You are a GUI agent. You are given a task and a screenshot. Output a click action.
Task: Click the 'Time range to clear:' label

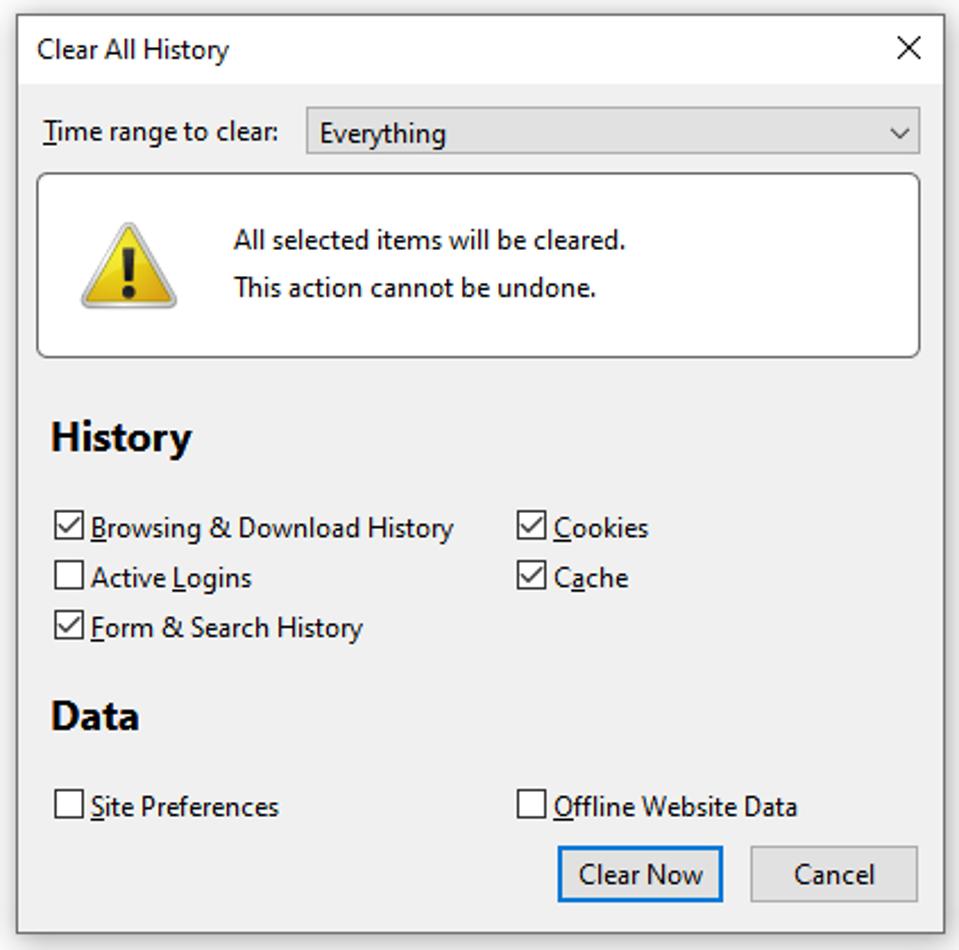(x=160, y=132)
